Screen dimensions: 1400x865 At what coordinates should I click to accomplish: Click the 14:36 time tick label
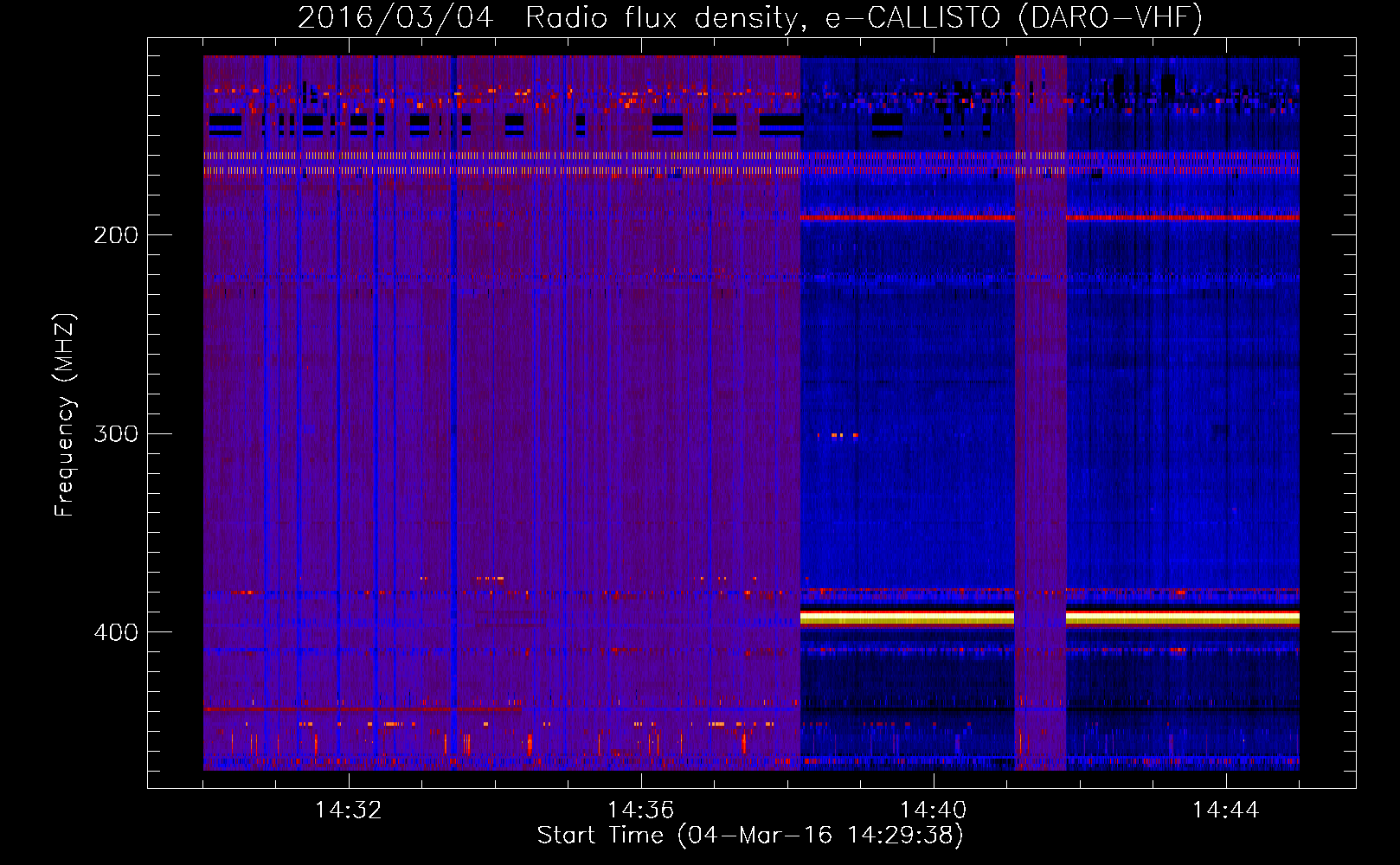pyautogui.click(x=640, y=811)
